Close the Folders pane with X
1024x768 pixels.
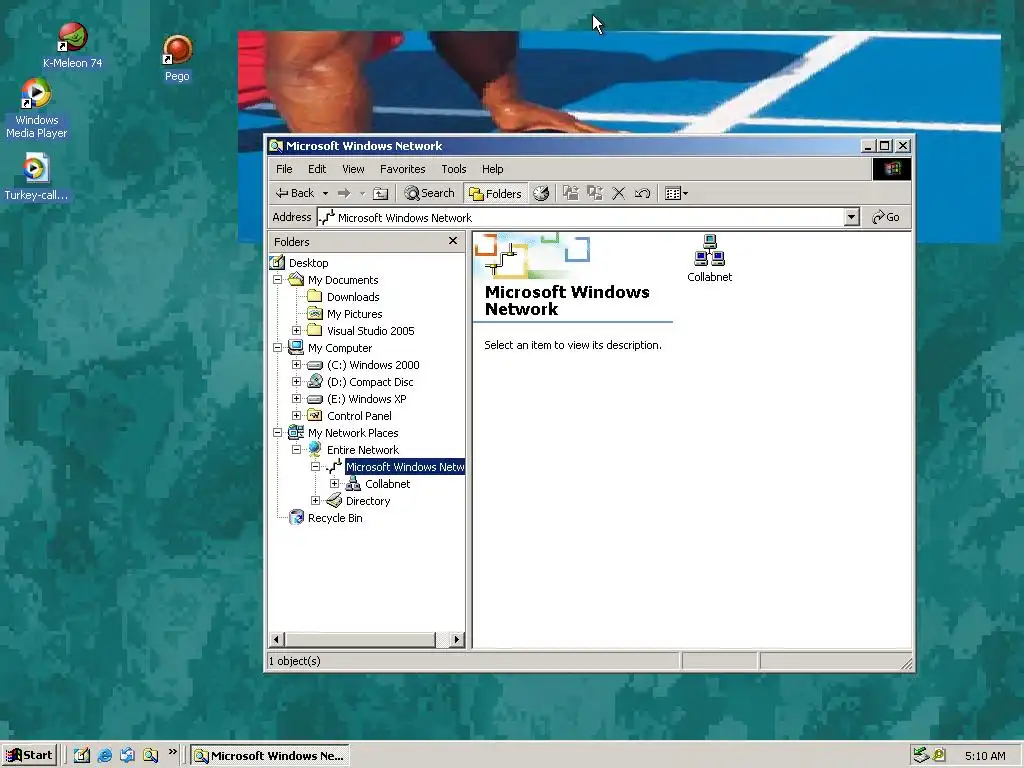pos(453,241)
